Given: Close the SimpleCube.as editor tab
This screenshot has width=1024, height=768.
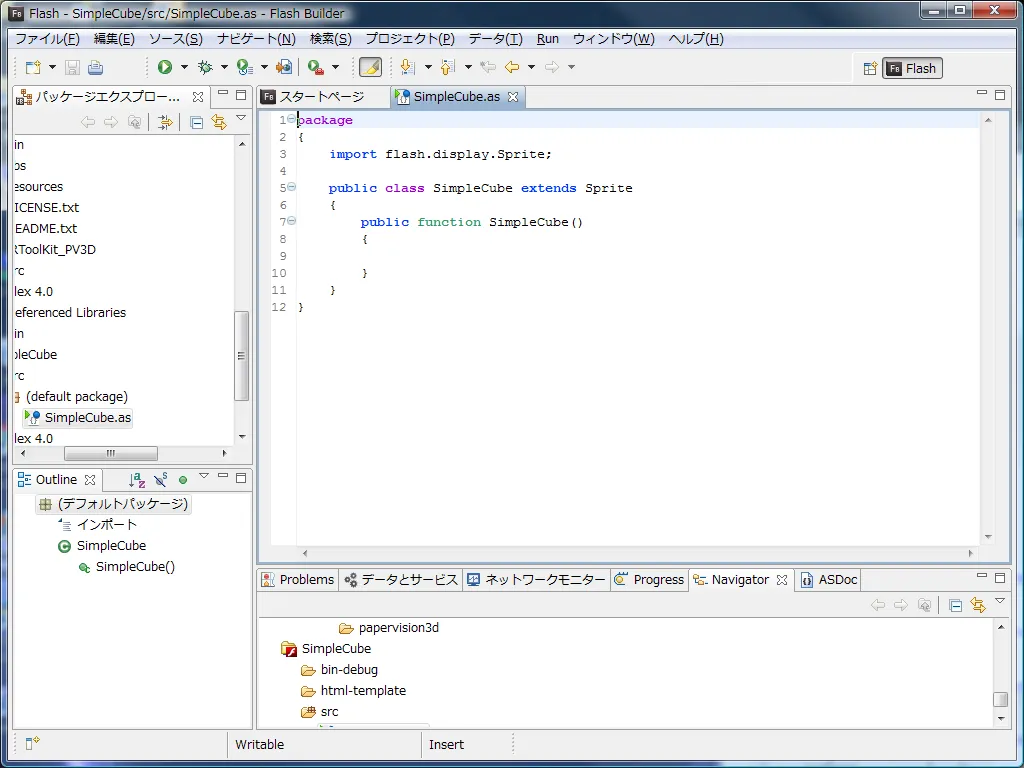Looking at the screenshot, I should (513, 97).
